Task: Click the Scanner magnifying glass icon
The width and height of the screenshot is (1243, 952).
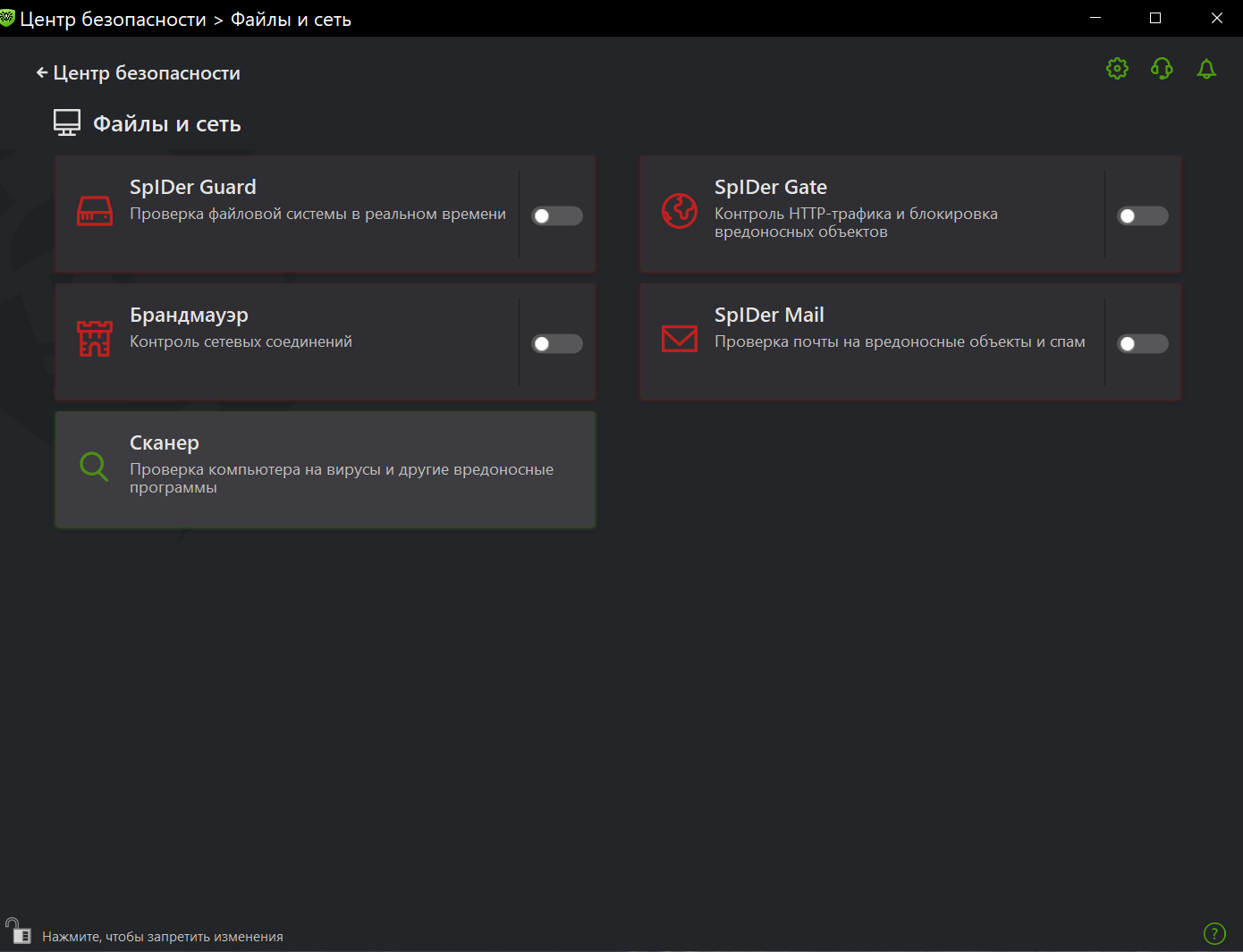Action: point(94,466)
